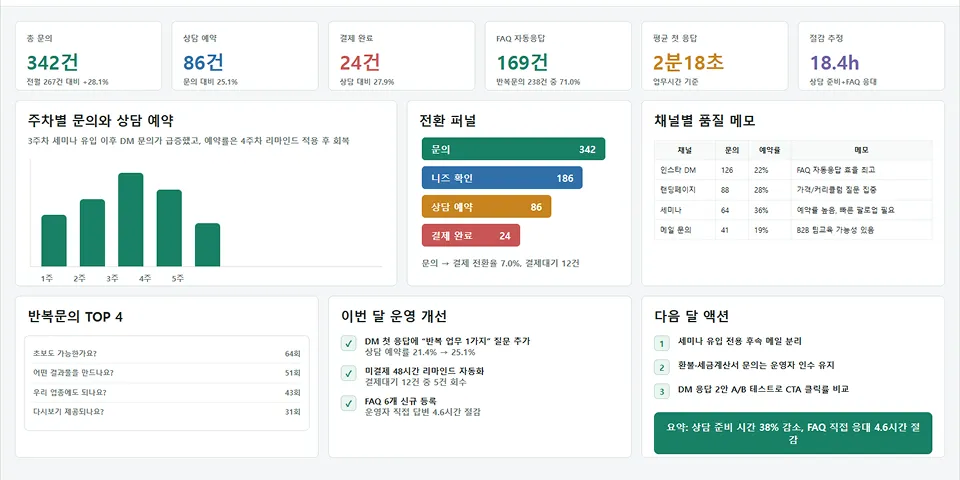Click number 1 badge beside 세미나 유입 전용 후속 메일
This screenshot has height=480, width=960.
[x=661, y=343]
